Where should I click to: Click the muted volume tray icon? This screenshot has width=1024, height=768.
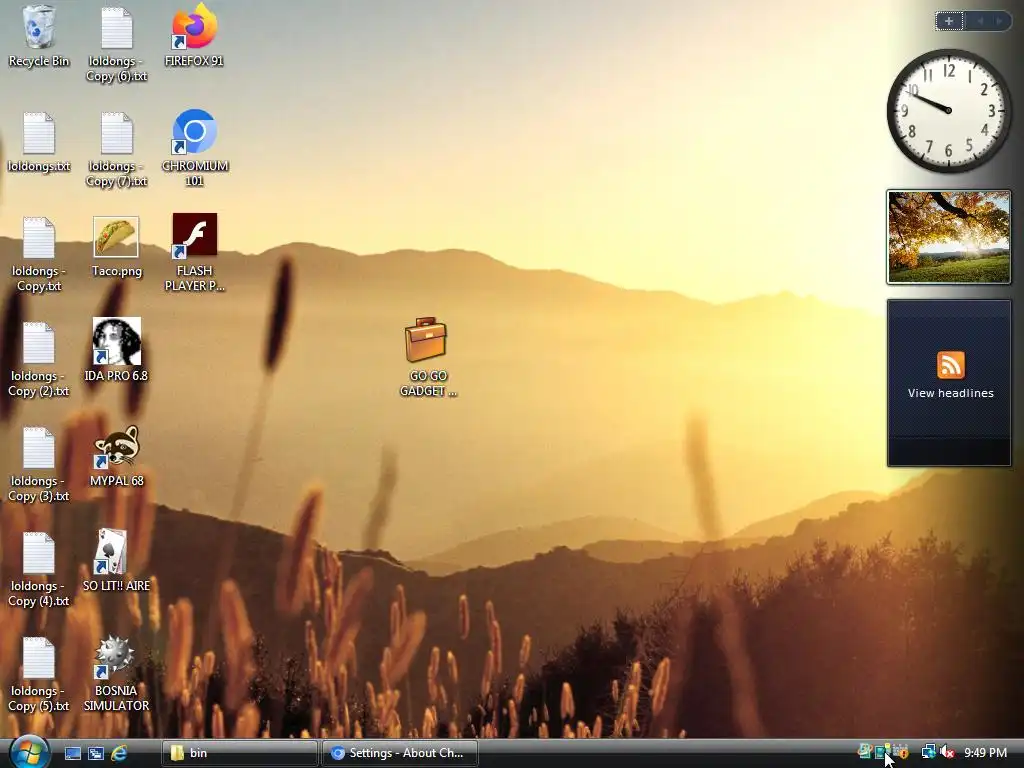click(948, 752)
